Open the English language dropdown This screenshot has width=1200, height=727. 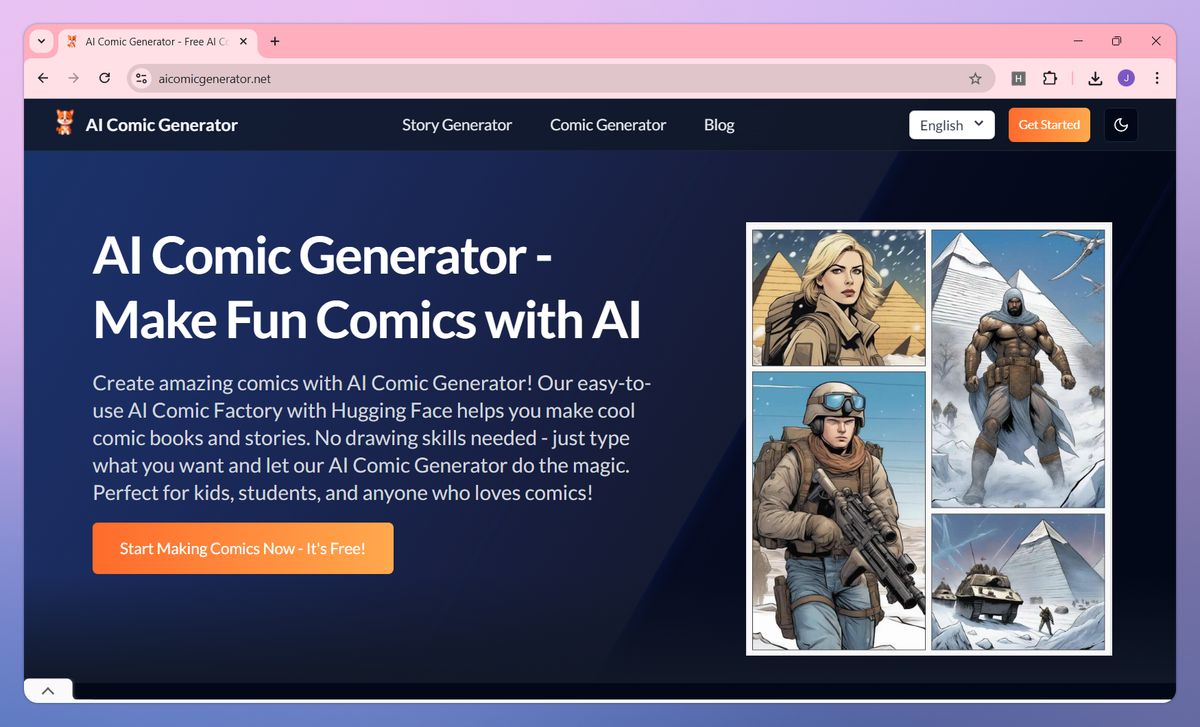(951, 124)
